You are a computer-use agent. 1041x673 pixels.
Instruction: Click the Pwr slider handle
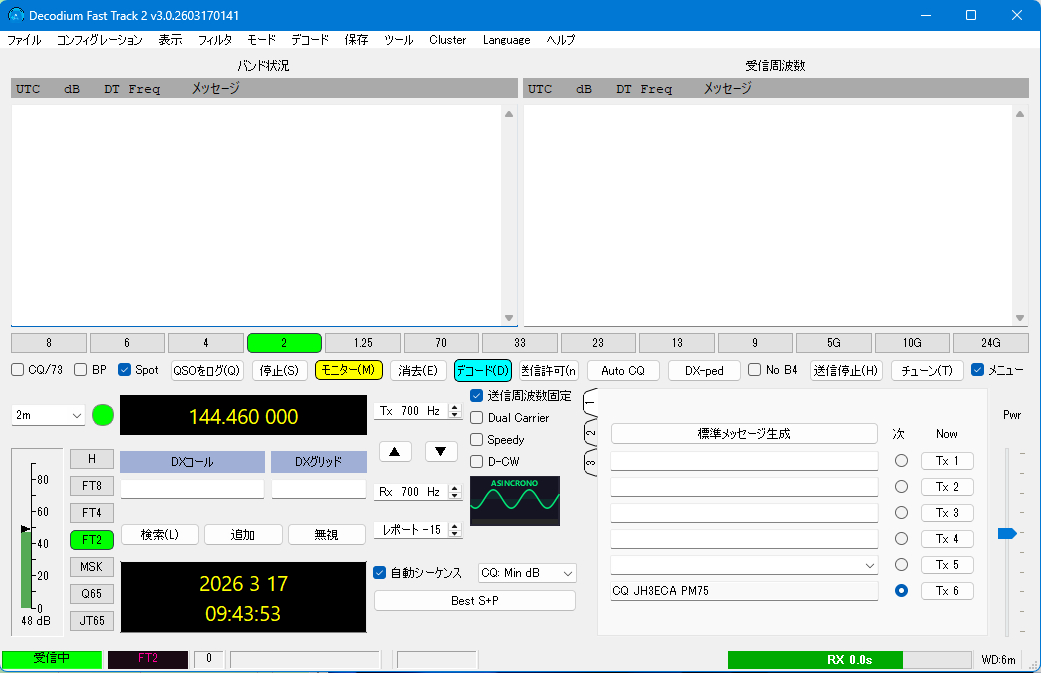1006,533
